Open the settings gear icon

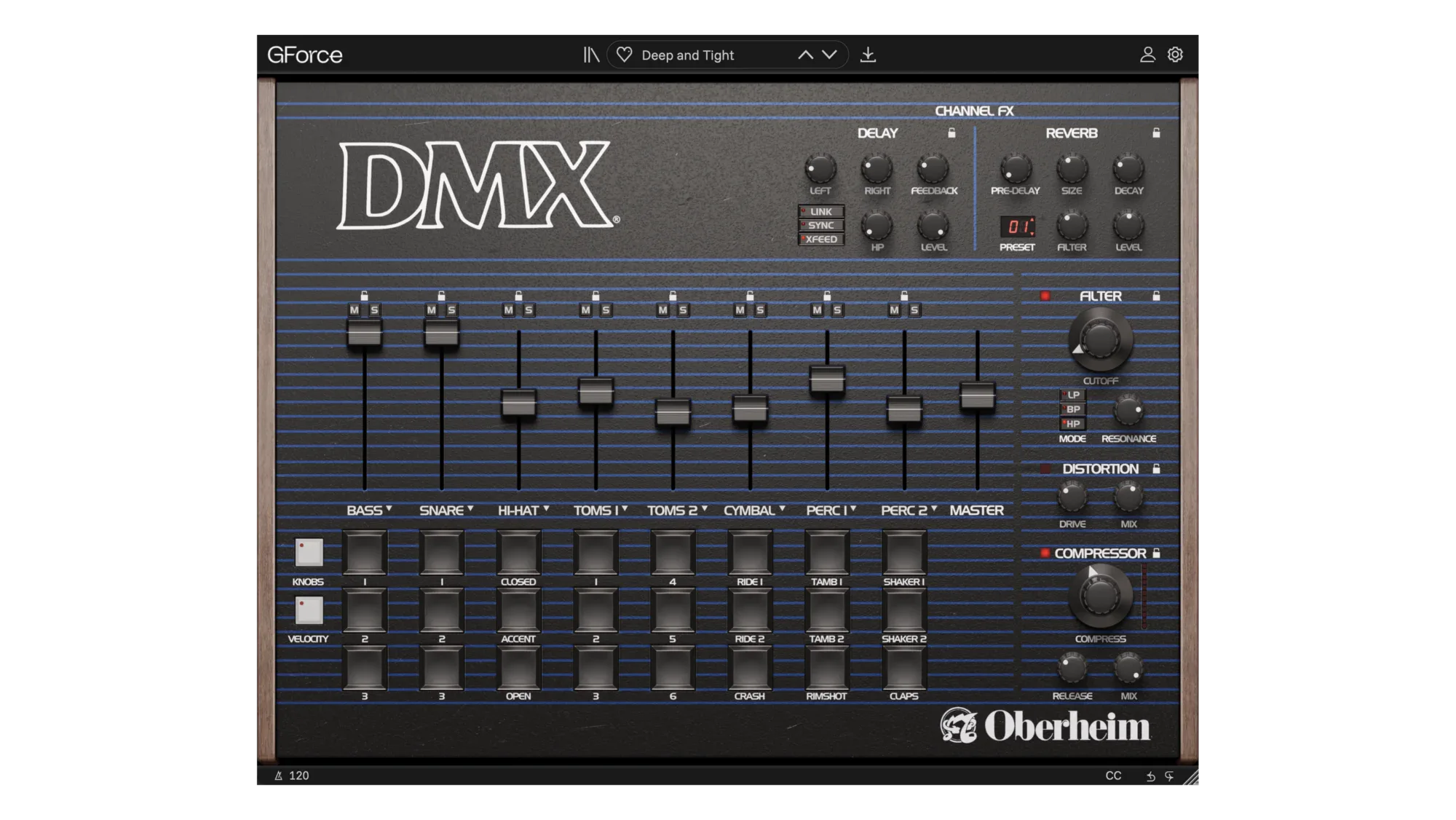[1175, 55]
